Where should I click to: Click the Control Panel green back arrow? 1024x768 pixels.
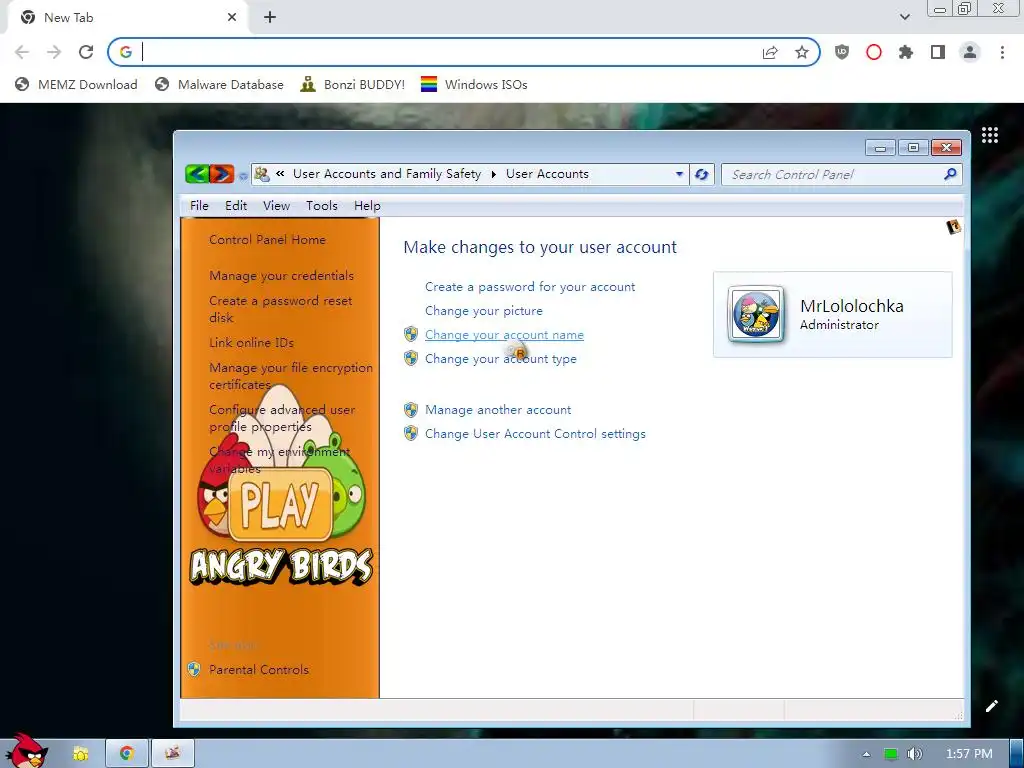197,174
